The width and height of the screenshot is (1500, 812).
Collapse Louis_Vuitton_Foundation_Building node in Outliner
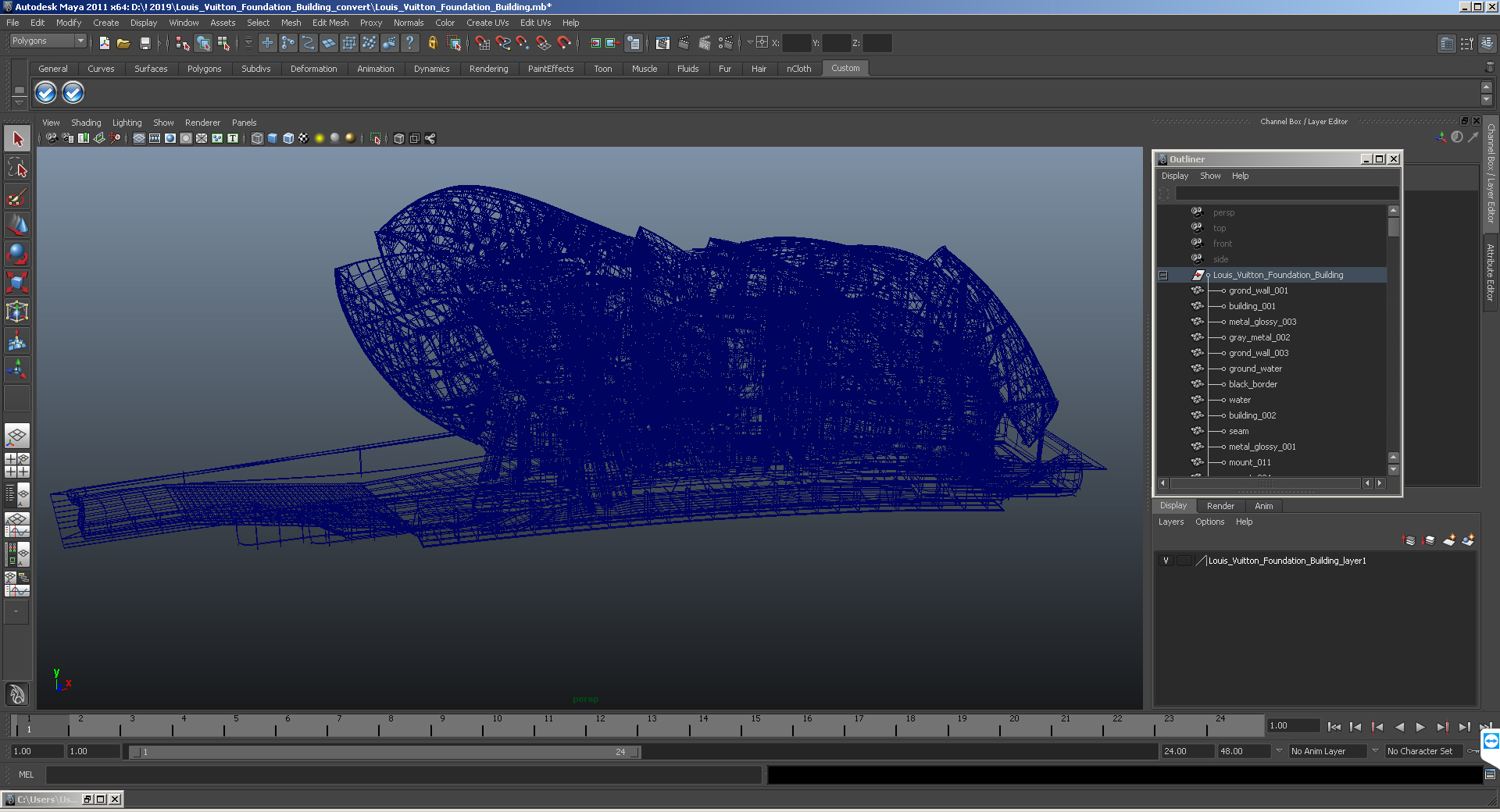(1163, 276)
